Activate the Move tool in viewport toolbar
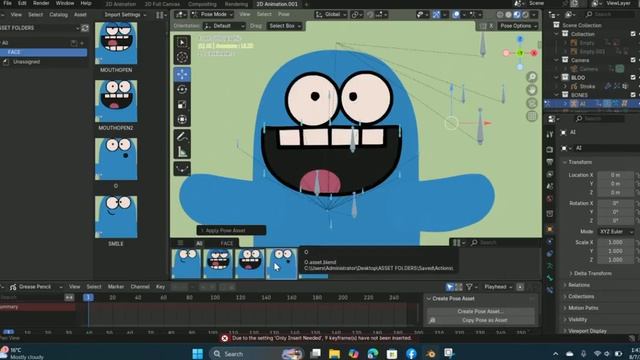The height and width of the screenshot is (360, 640). pos(182,74)
